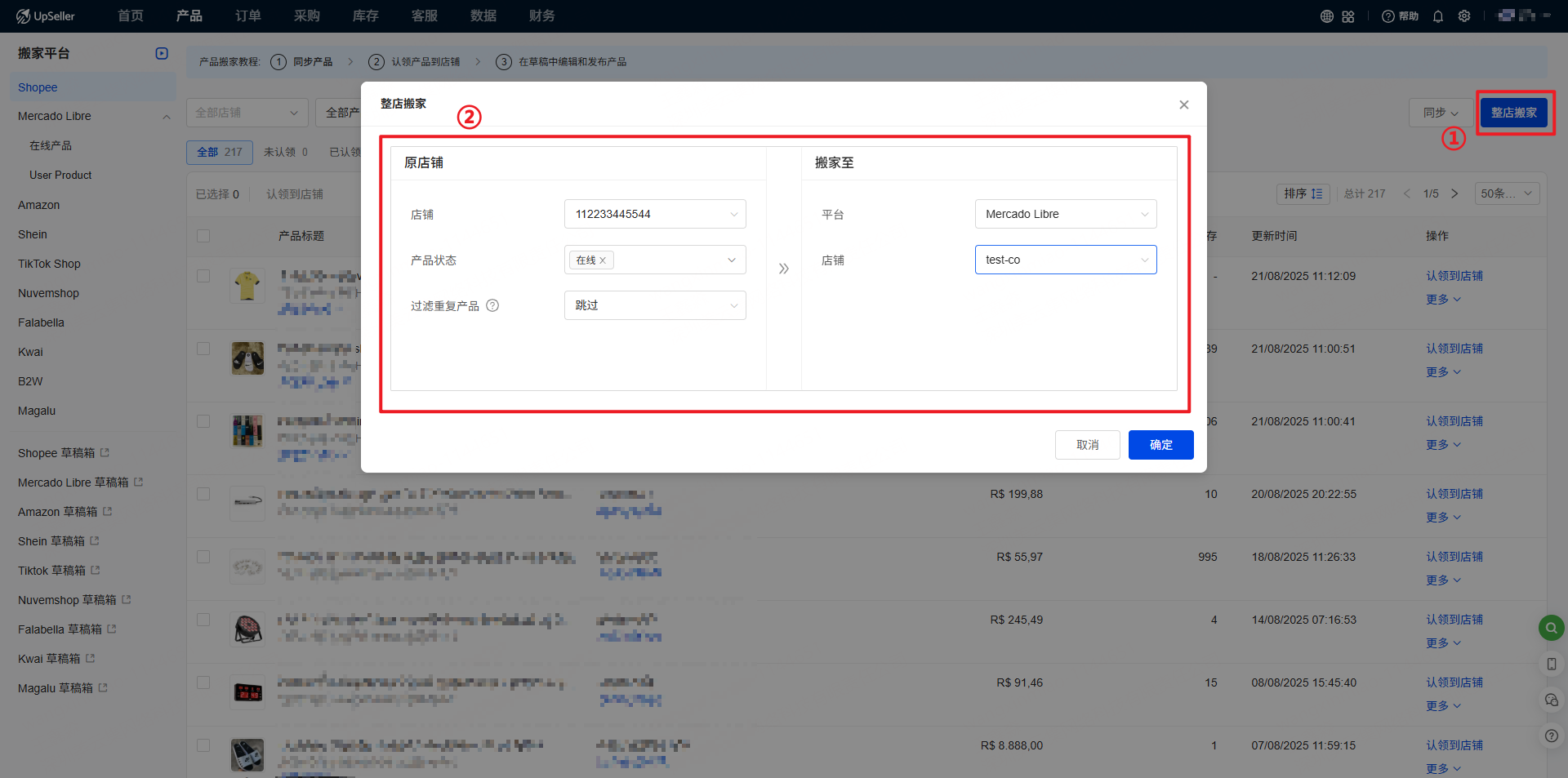Click the 帮助 help icon
This screenshot has width=1568, height=778.
[x=1400, y=16]
